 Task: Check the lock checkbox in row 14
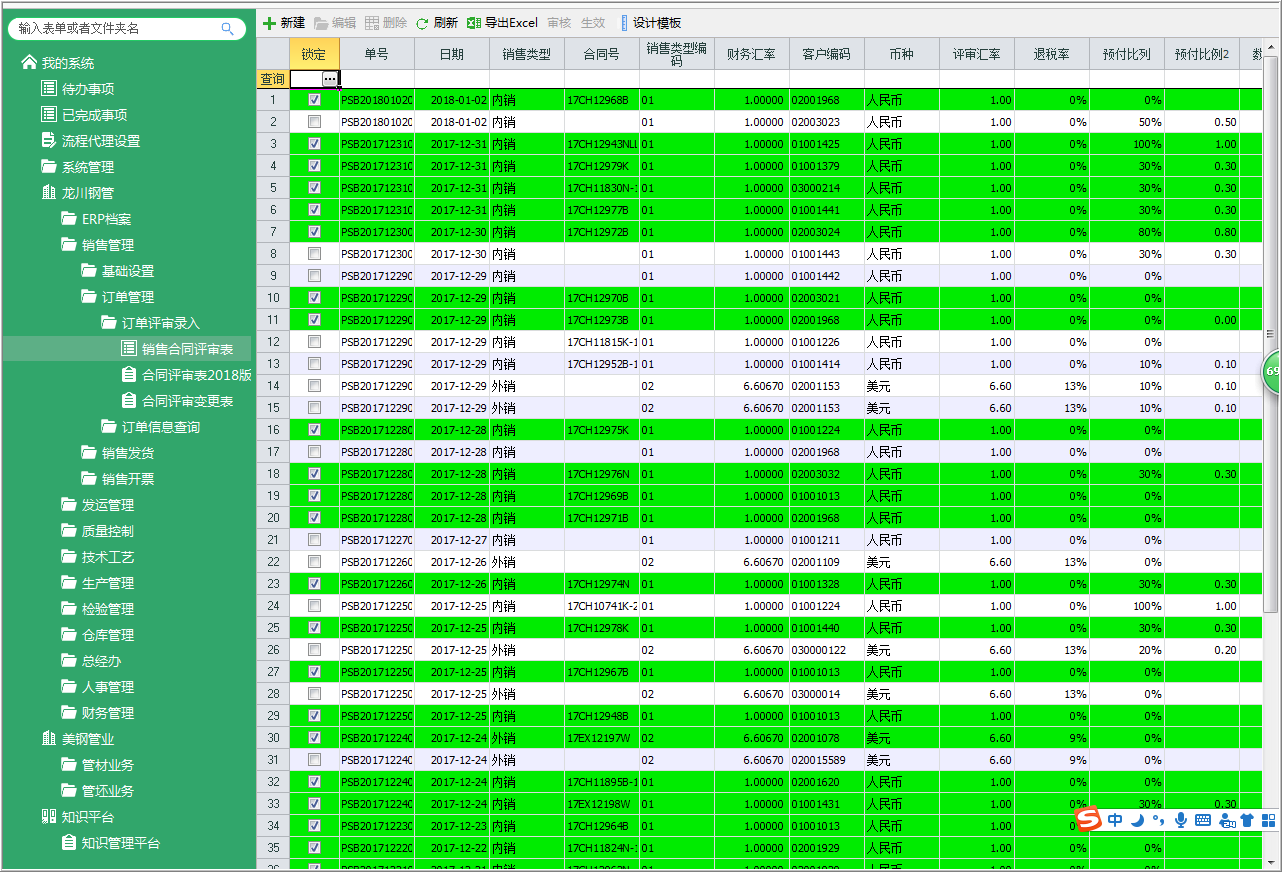315,386
